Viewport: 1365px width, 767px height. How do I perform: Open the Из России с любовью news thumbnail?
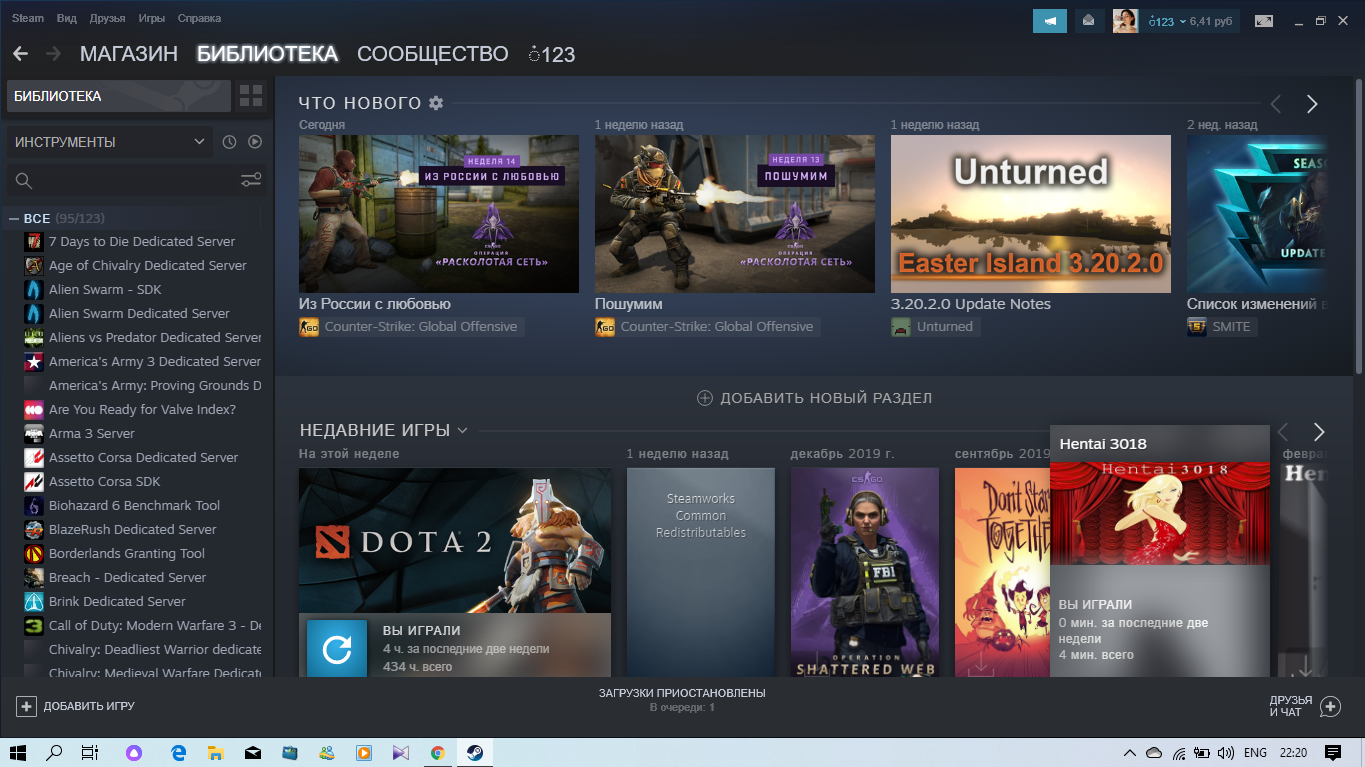coord(439,214)
